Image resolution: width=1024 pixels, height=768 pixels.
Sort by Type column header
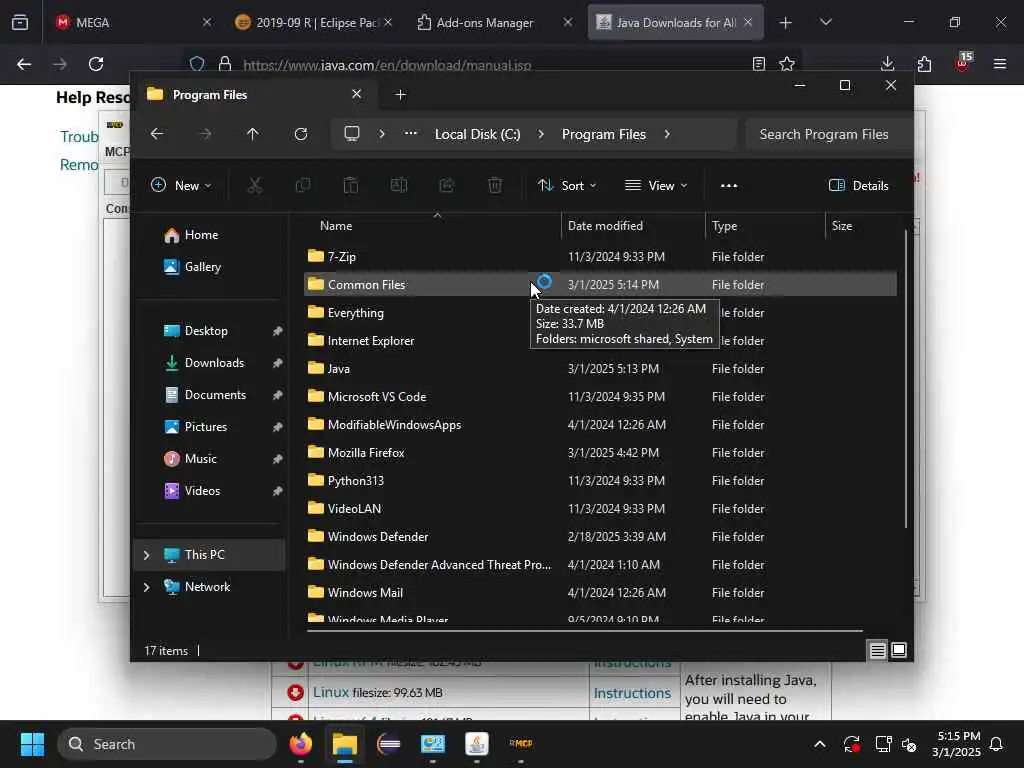[765, 226]
